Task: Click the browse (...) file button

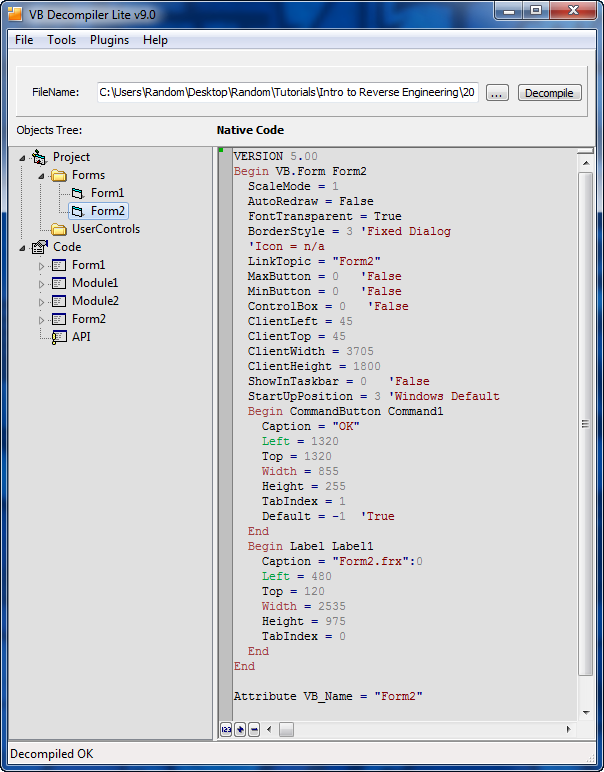Action: 497,93
